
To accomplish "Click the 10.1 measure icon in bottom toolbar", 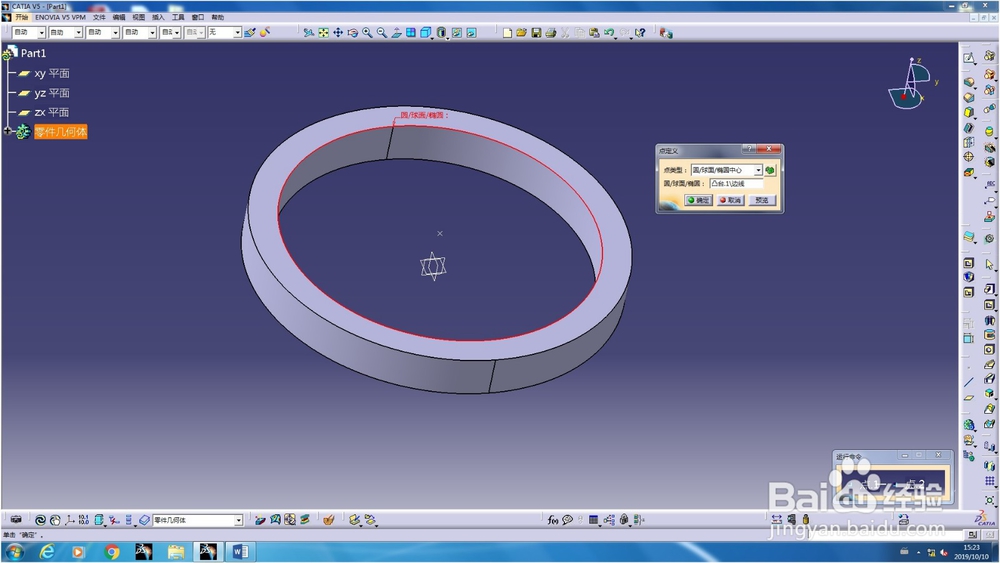I will [84, 520].
